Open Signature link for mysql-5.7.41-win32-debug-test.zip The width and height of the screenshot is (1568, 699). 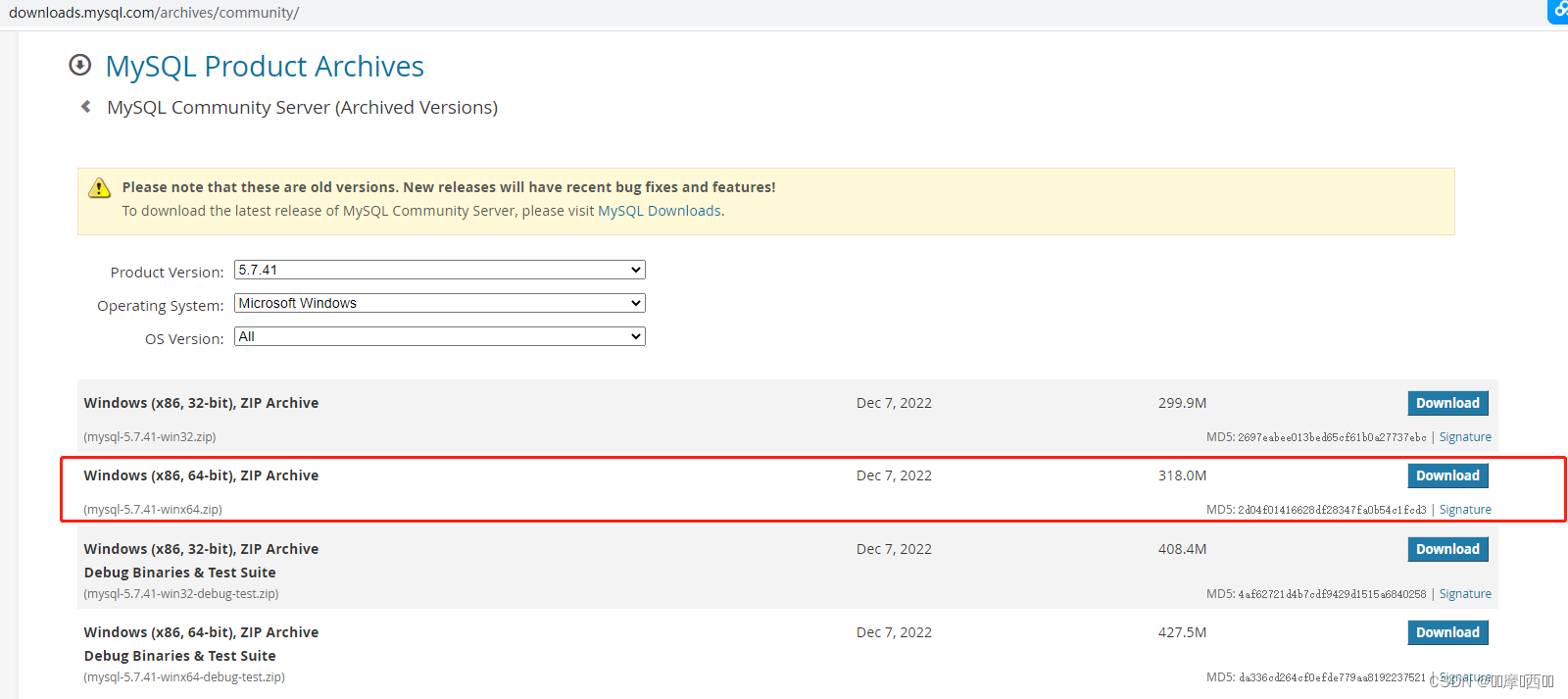point(1465,594)
